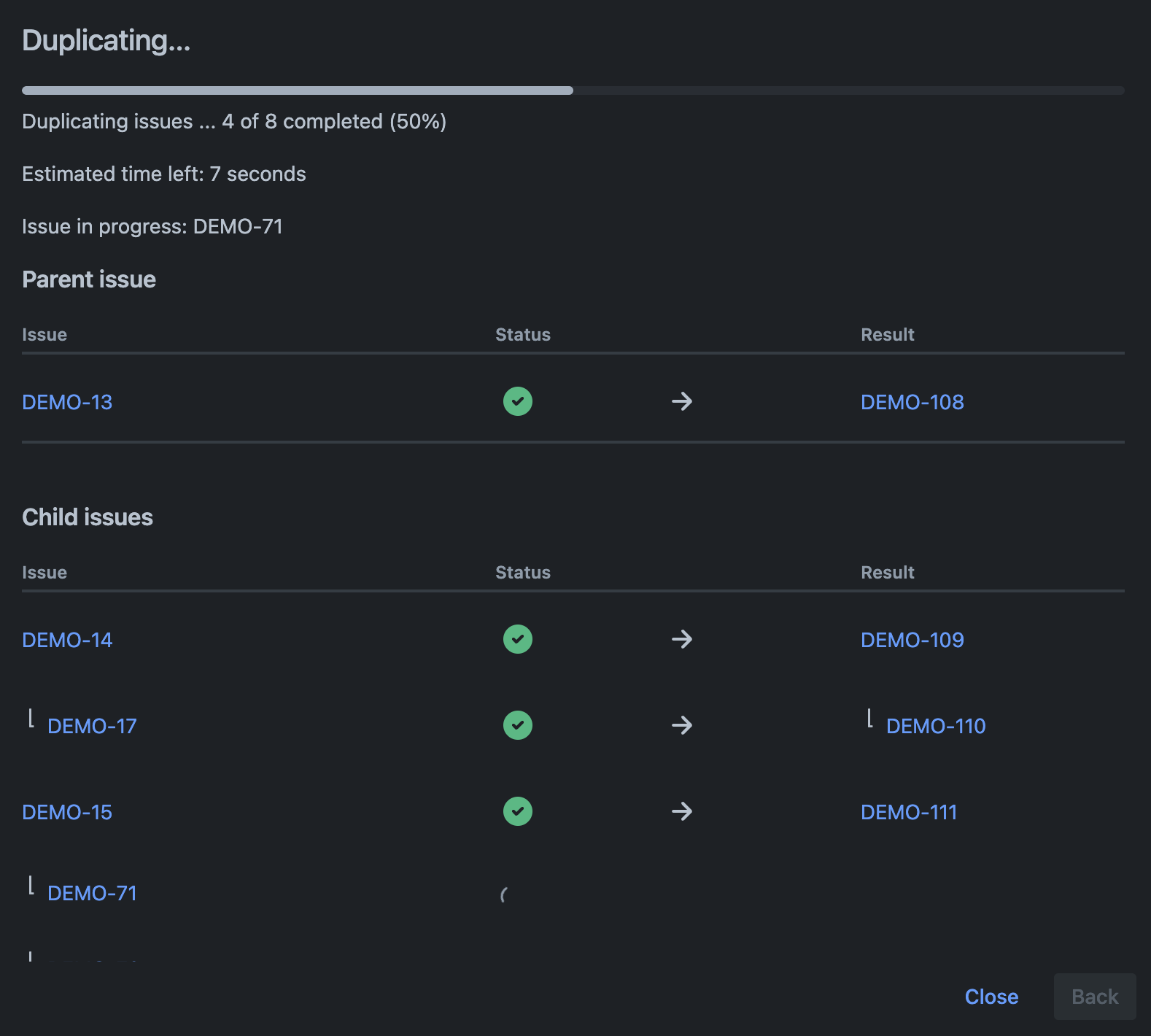Click green checkmark status for DEMO-17
This screenshot has height=1036, width=1151.
point(517,725)
